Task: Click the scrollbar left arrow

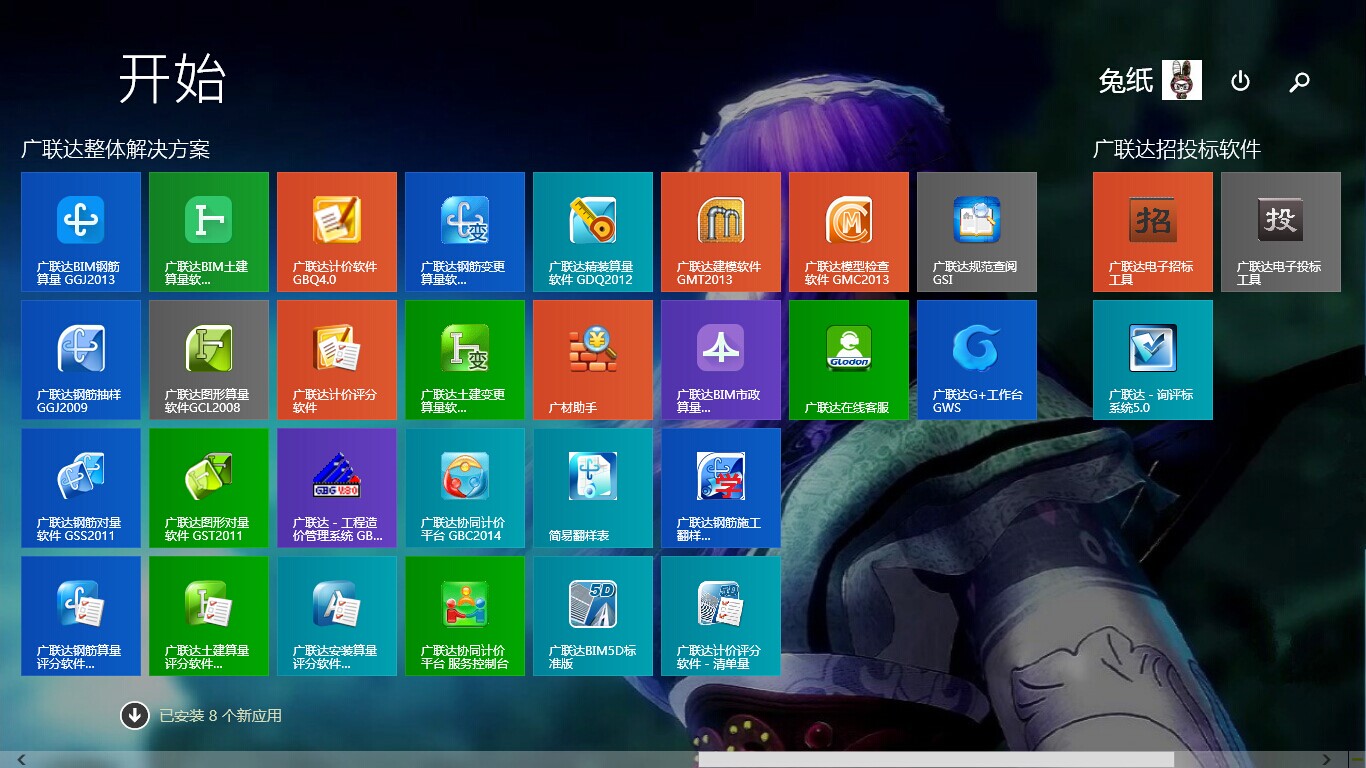Action: pyautogui.click(x=21, y=760)
